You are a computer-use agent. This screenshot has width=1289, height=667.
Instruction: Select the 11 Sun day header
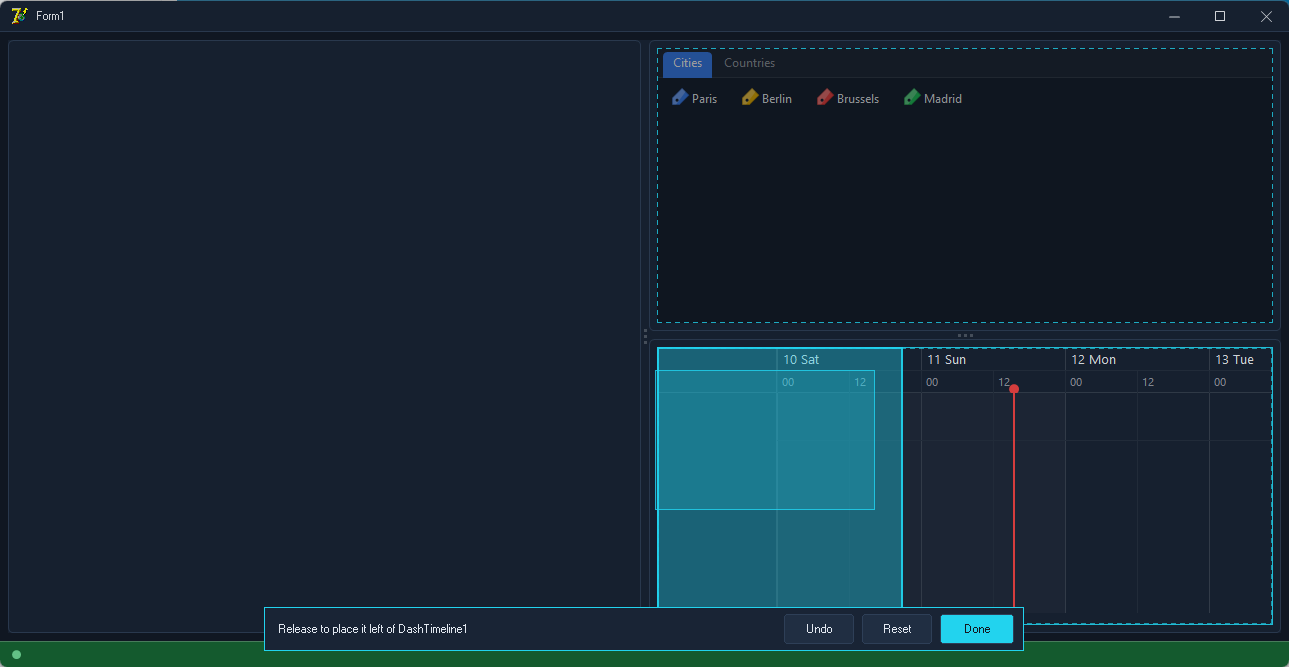[946, 360]
